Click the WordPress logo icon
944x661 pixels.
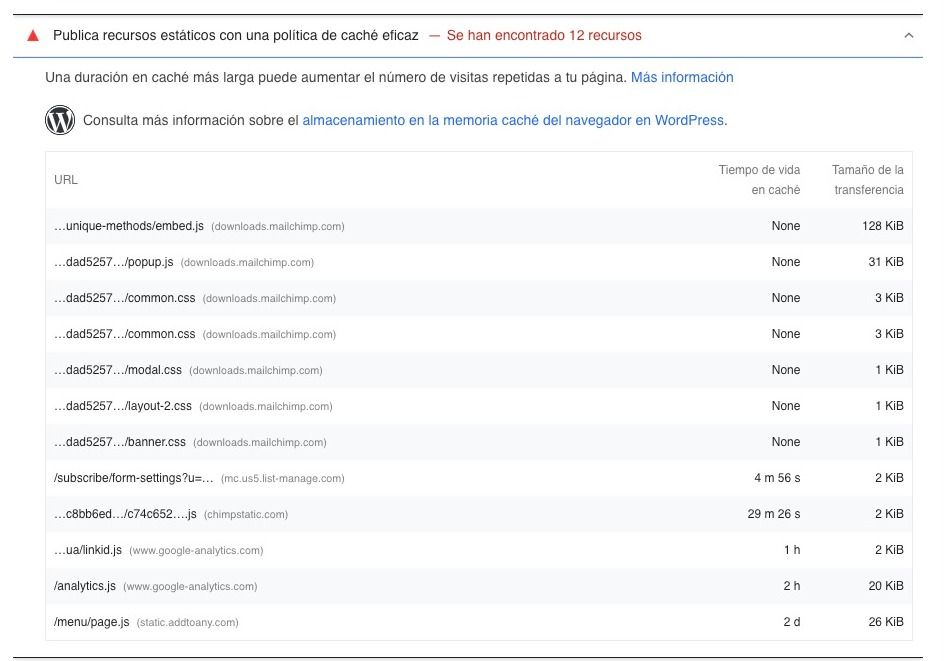click(x=60, y=120)
